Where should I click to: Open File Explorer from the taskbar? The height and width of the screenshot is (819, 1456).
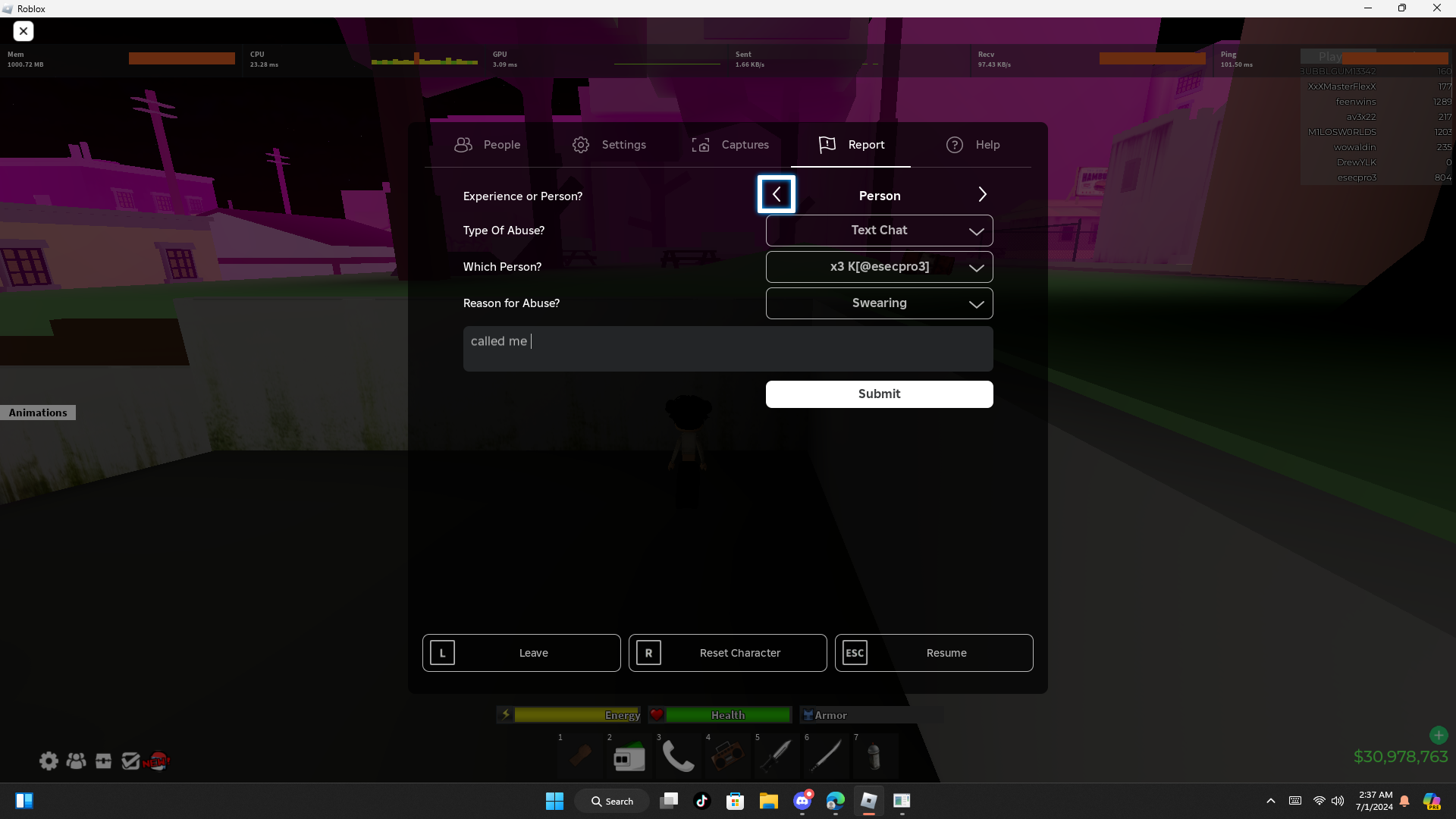coord(769,801)
